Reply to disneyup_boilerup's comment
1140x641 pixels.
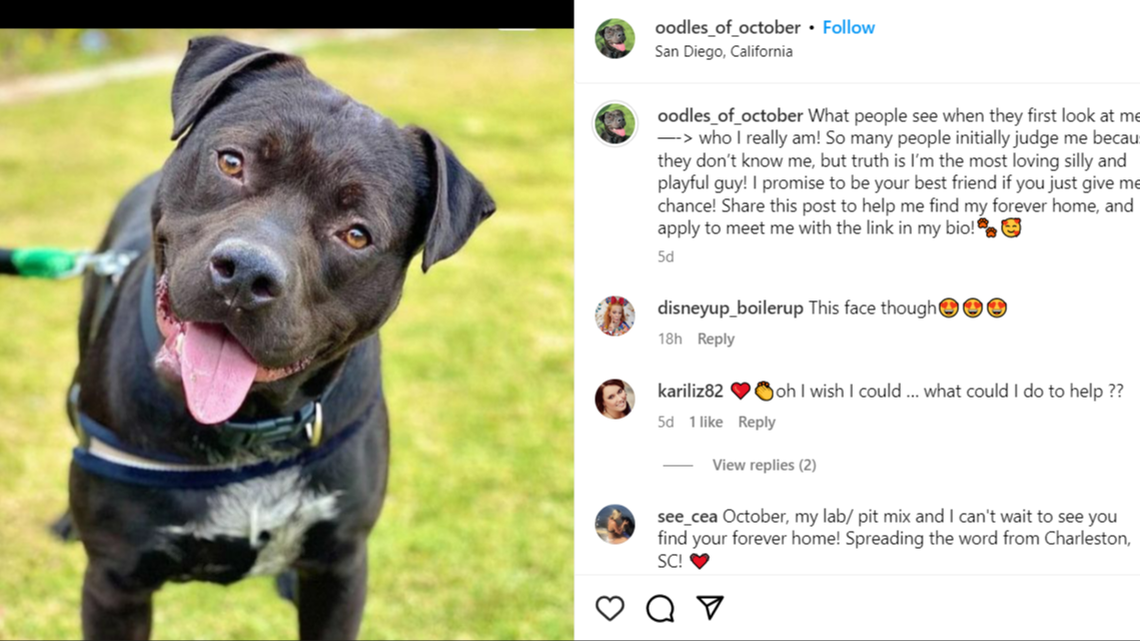click(715, 339)
